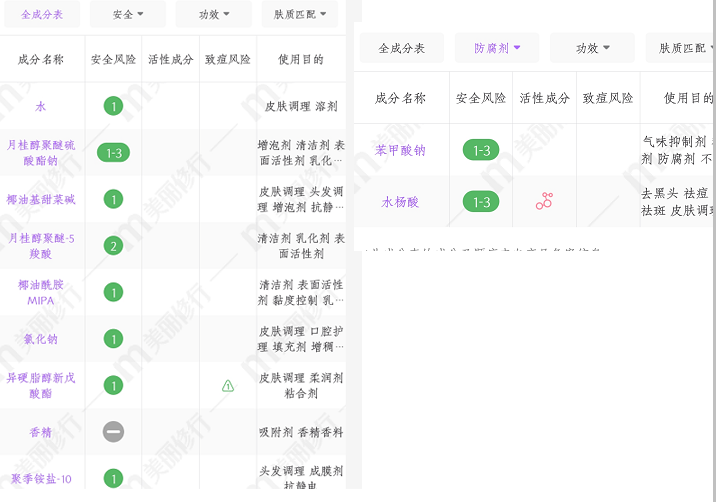The image size is (716, 502).
Task: Click safety badge 1 for 异硬脂醇新戊酸酯
Action: (113, 386)
